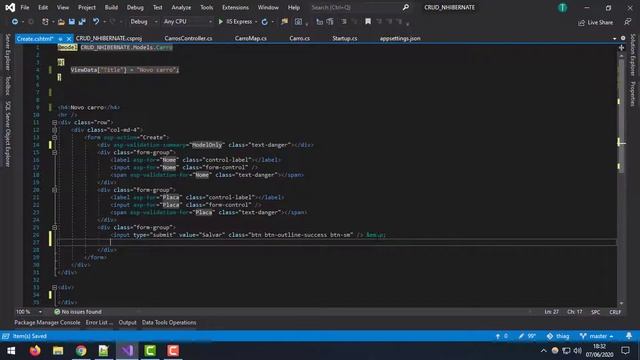Open the Analyze menu

click(181, 7)
